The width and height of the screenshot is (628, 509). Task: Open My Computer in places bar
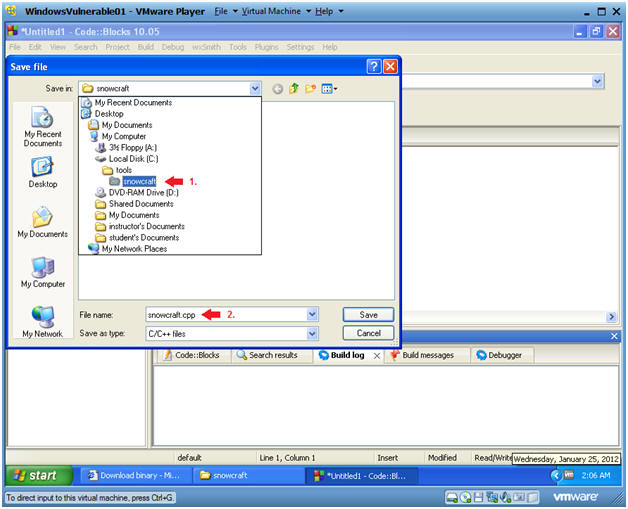43,272
